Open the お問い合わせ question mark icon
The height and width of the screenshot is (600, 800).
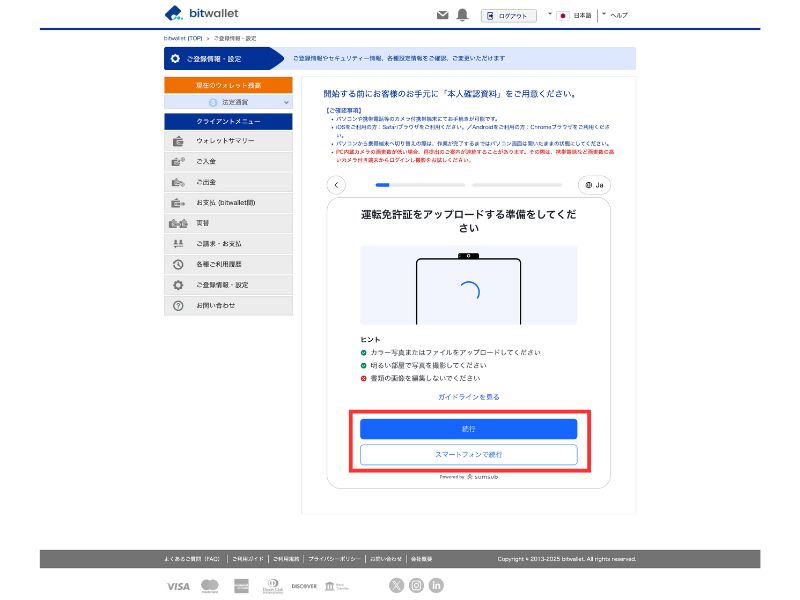[x=178, y=303]
